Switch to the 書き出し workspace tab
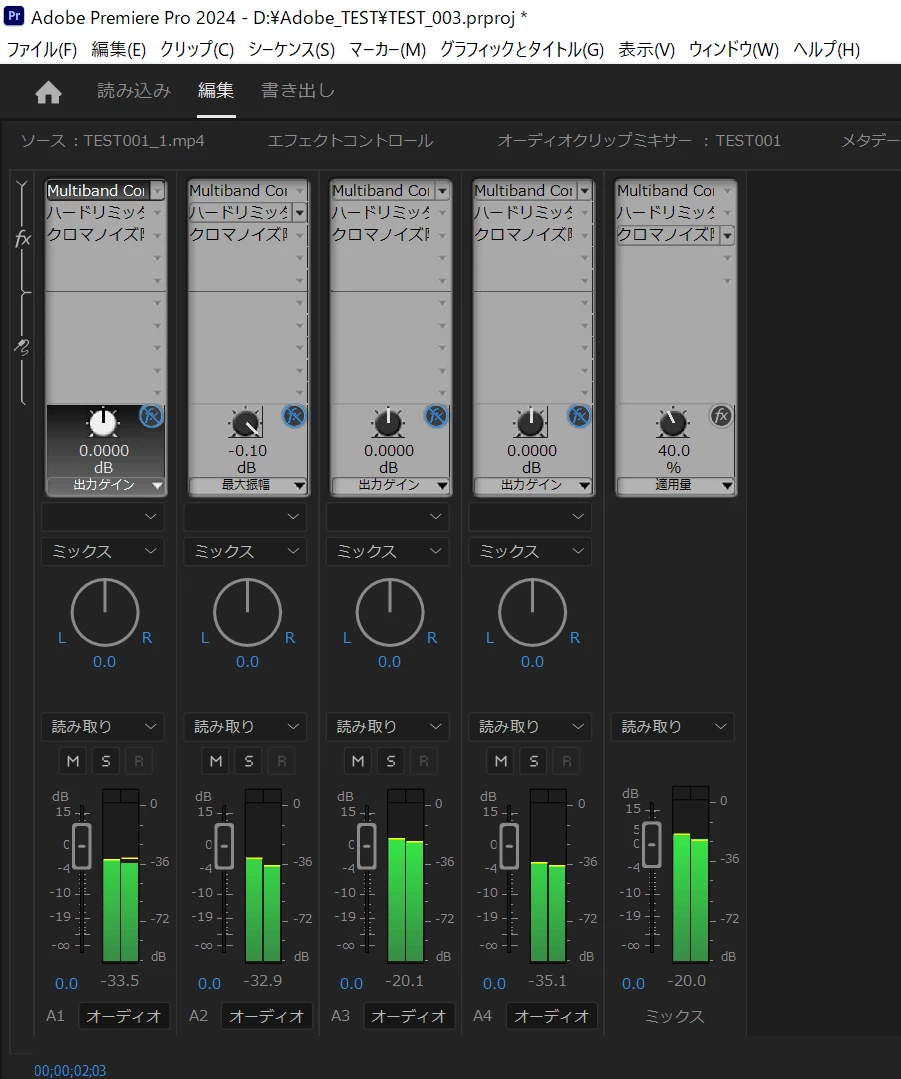 tap(298, 91)
